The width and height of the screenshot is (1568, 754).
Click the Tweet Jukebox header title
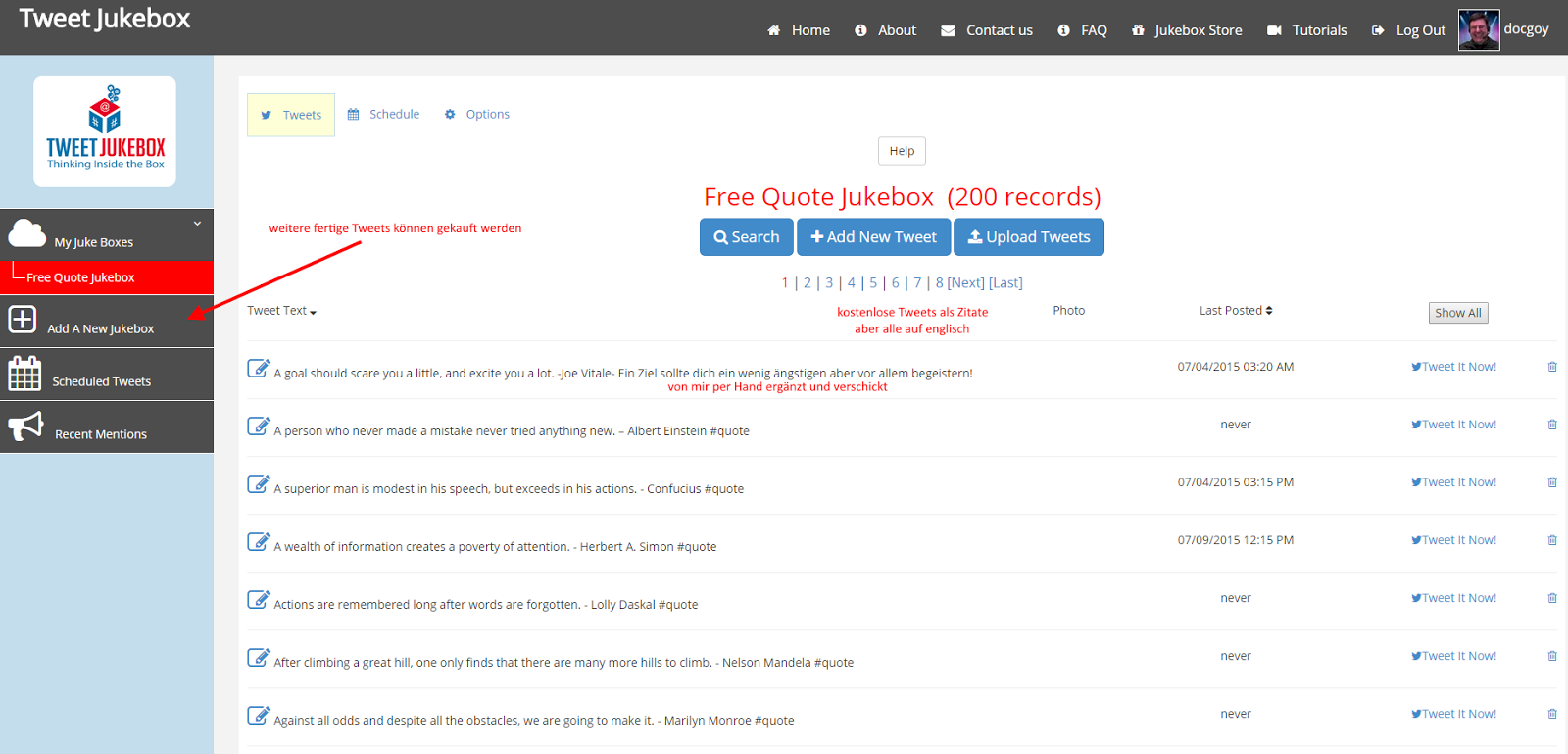tap(105, 19)
